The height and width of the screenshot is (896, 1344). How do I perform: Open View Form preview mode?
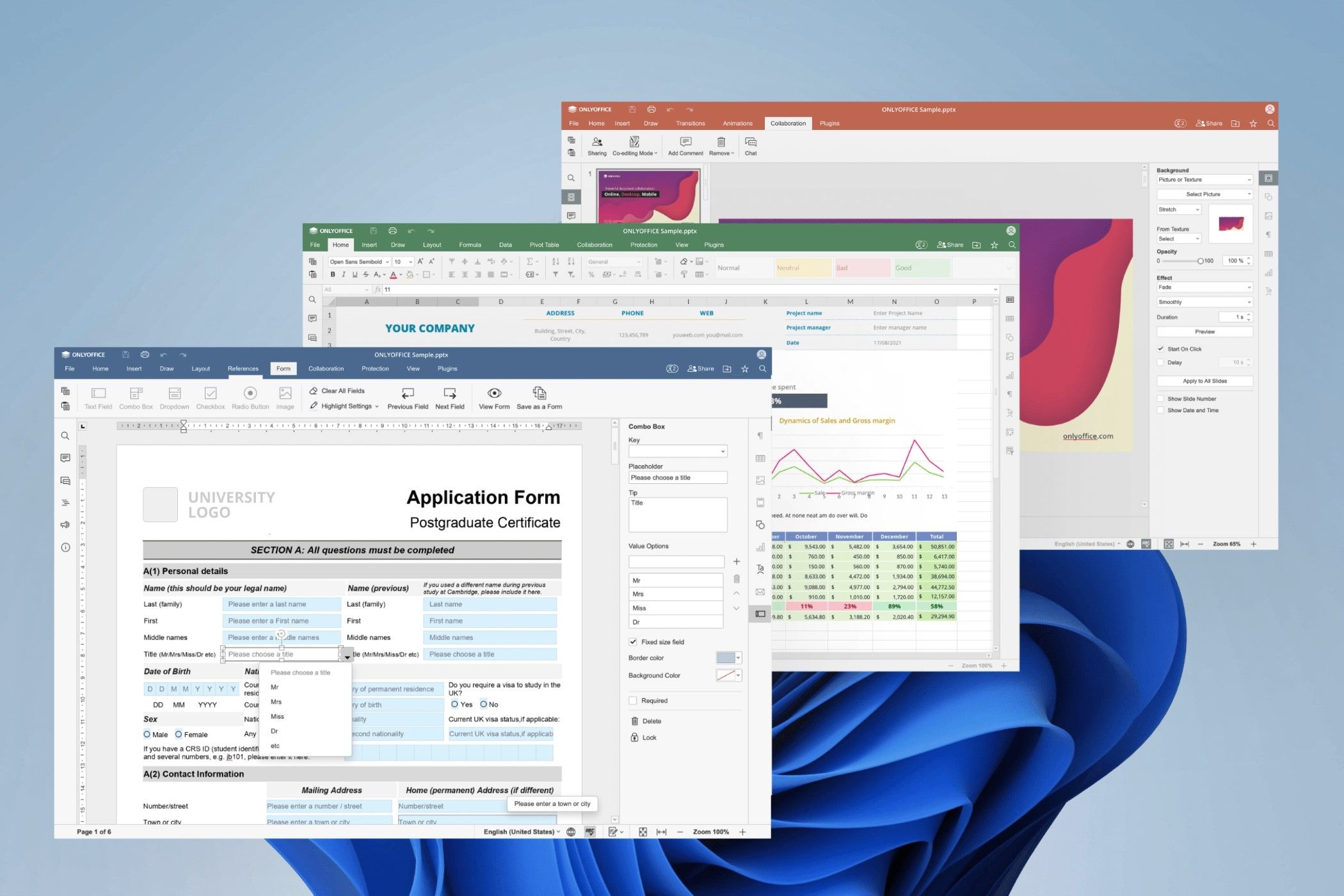pyautogui.click(x=493, y=397)
